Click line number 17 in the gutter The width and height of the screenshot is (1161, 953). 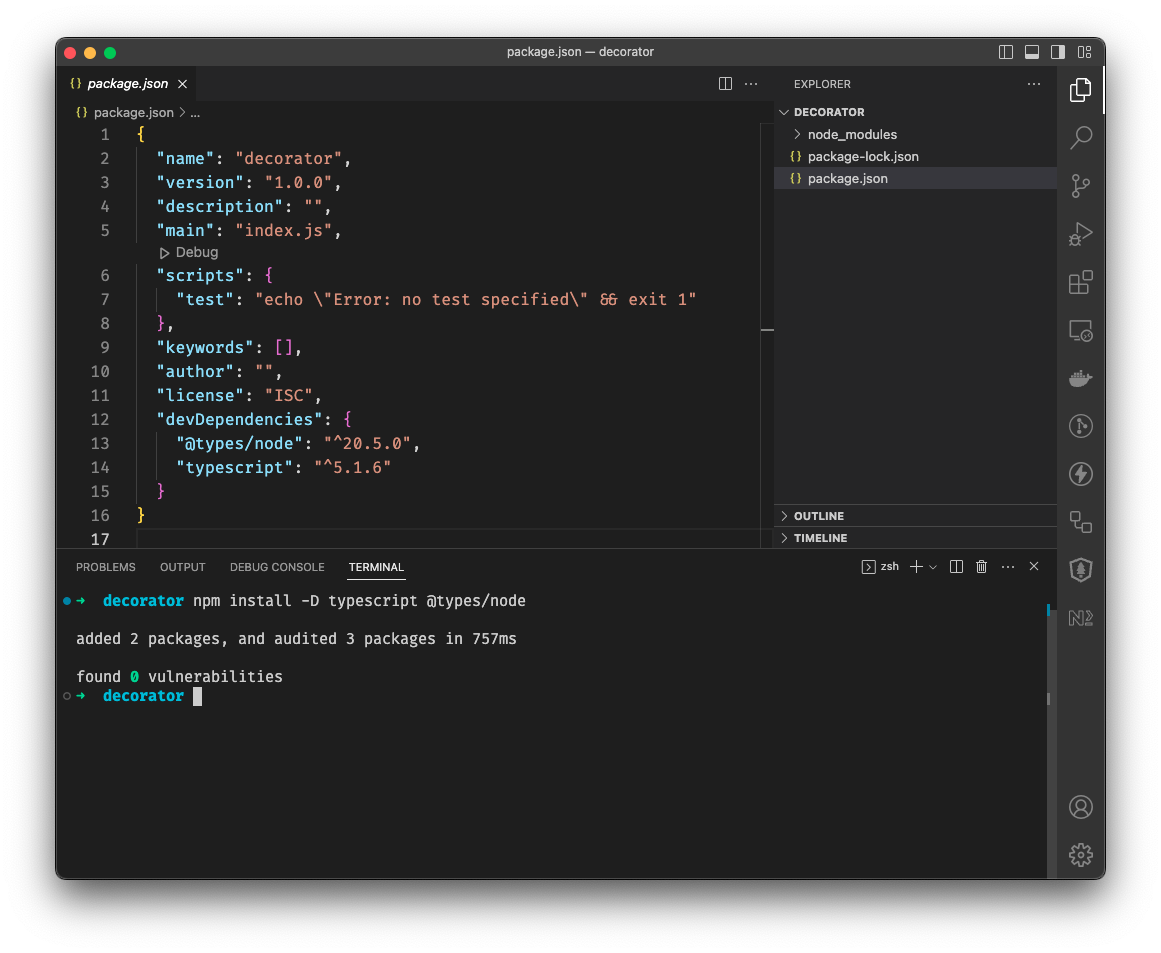pos(100,539)
